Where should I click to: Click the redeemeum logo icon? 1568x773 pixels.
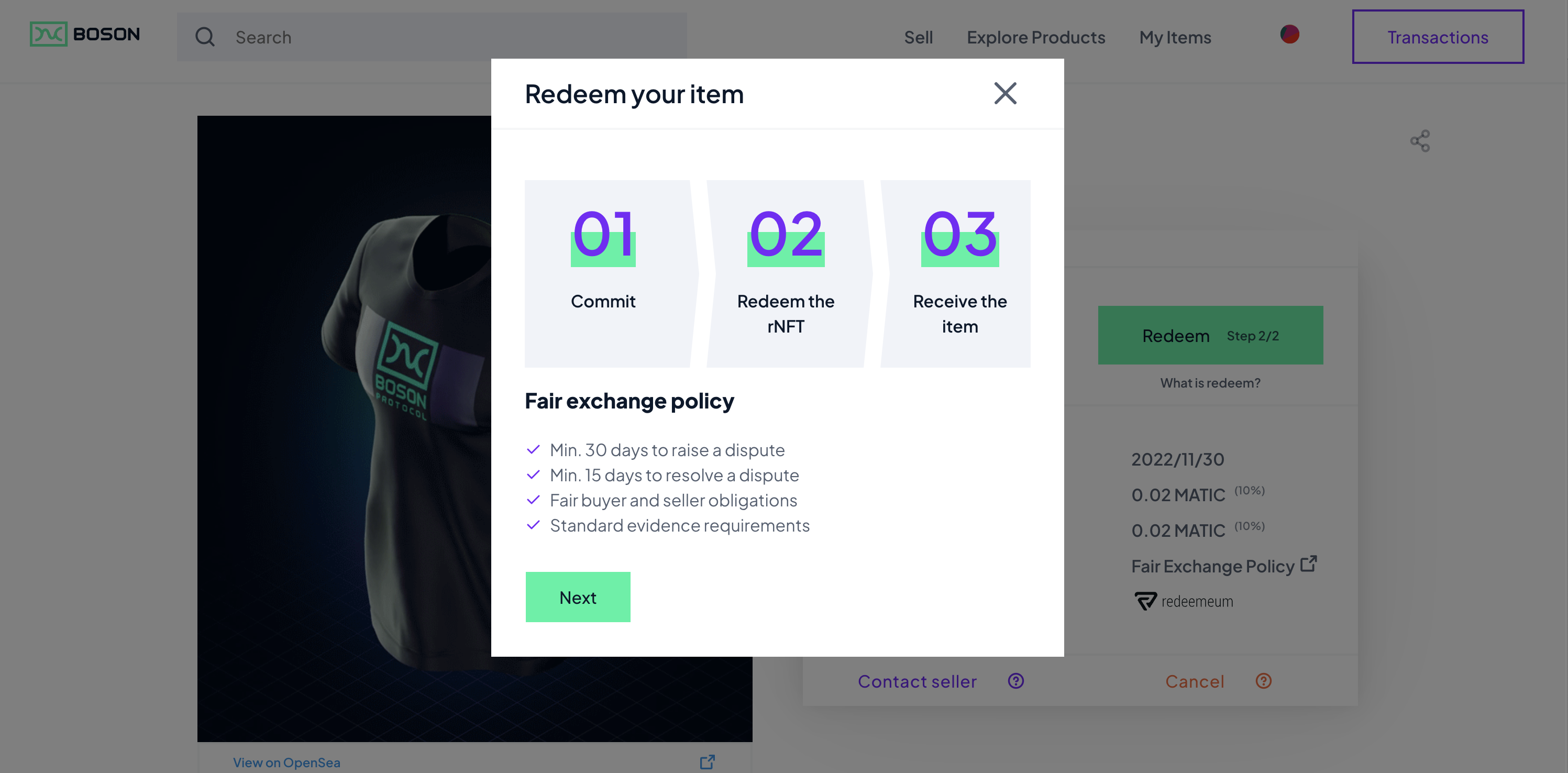[x=1145, y=601]
